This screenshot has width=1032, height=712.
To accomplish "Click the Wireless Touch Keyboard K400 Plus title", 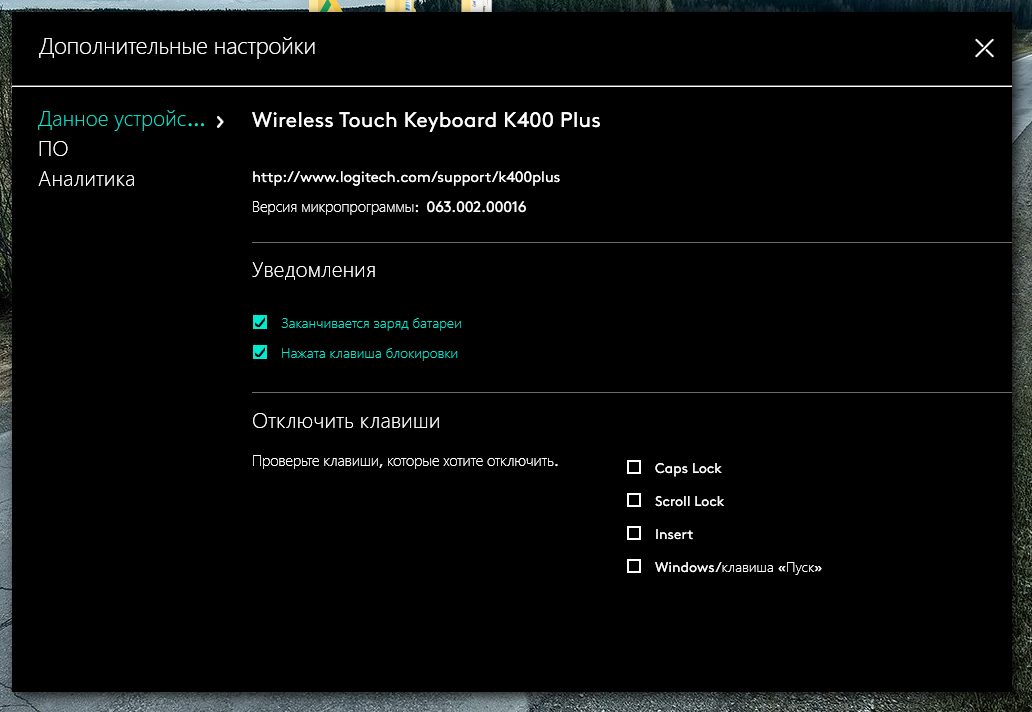I will pos(426,120).
